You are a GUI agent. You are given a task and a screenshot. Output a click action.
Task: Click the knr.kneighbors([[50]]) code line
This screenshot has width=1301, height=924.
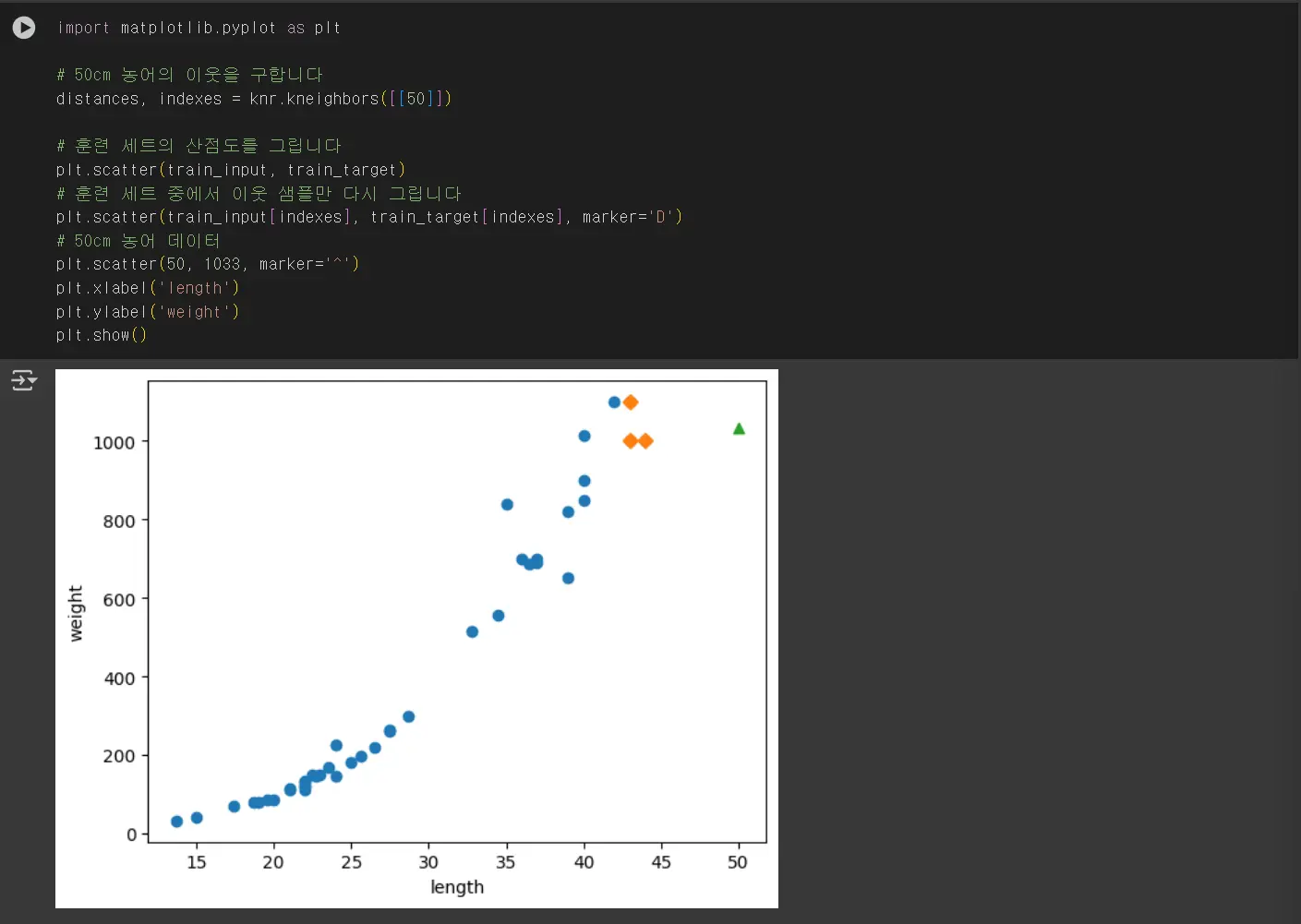coord(254,99)
